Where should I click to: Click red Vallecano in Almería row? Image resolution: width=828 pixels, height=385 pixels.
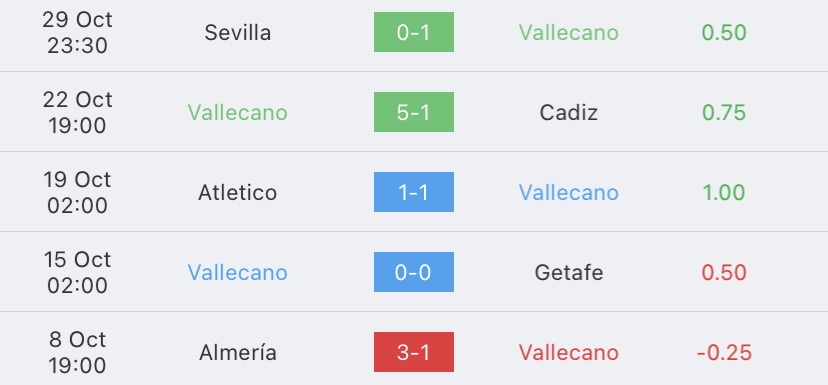point(569,353)
